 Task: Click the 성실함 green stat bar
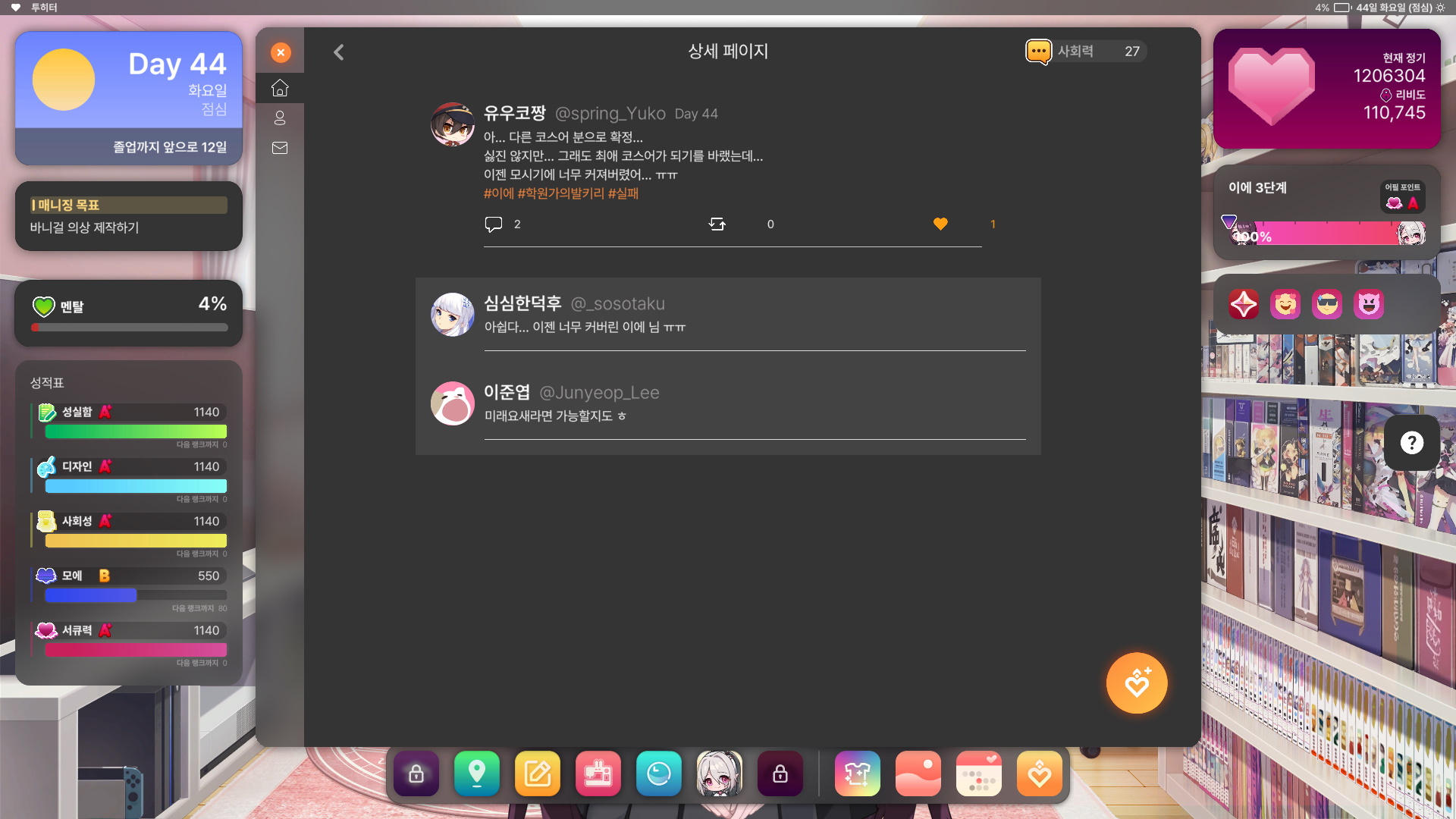coord(136,431)
